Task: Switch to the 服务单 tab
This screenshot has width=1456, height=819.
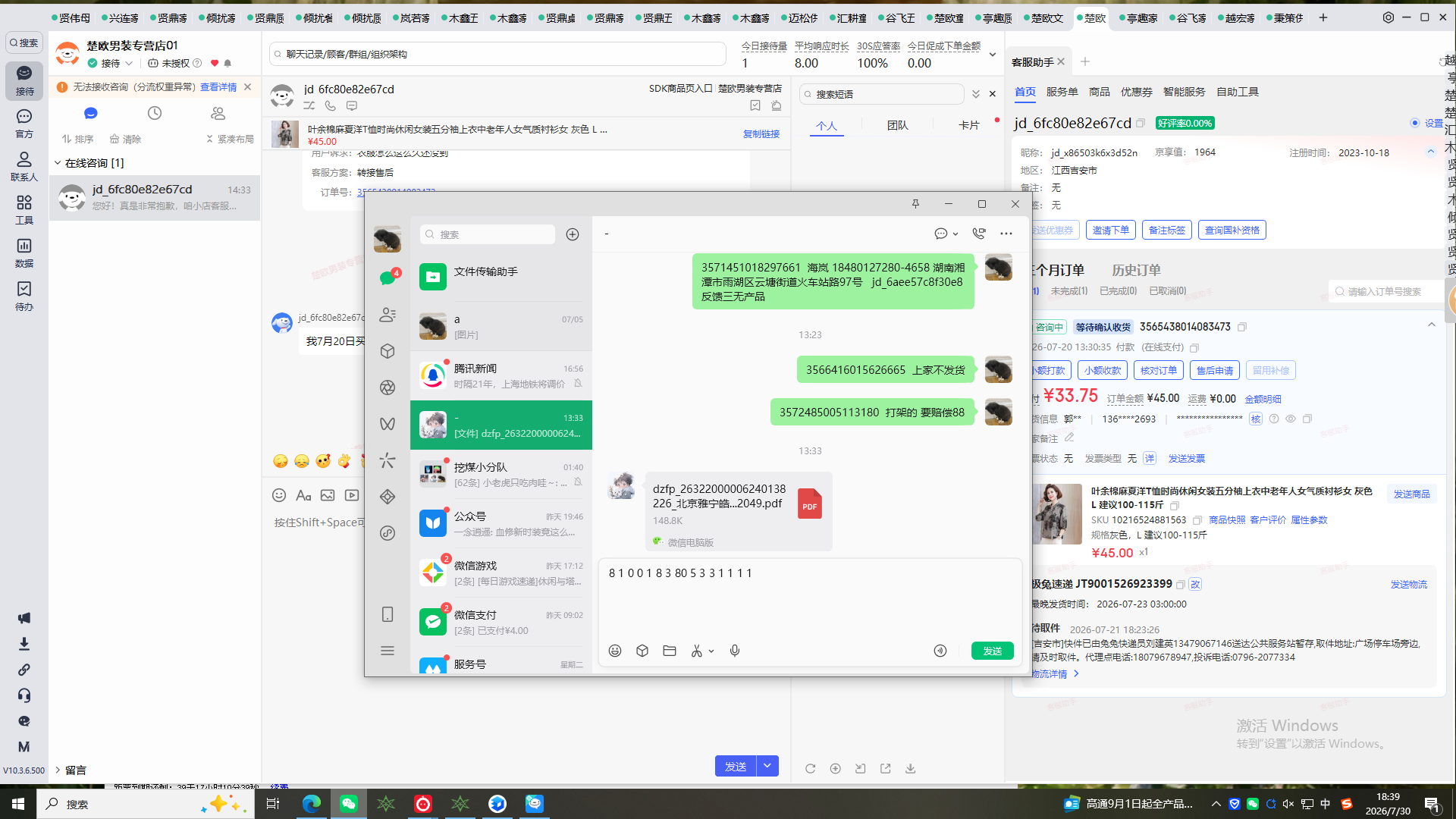Action: point(1062,92)
